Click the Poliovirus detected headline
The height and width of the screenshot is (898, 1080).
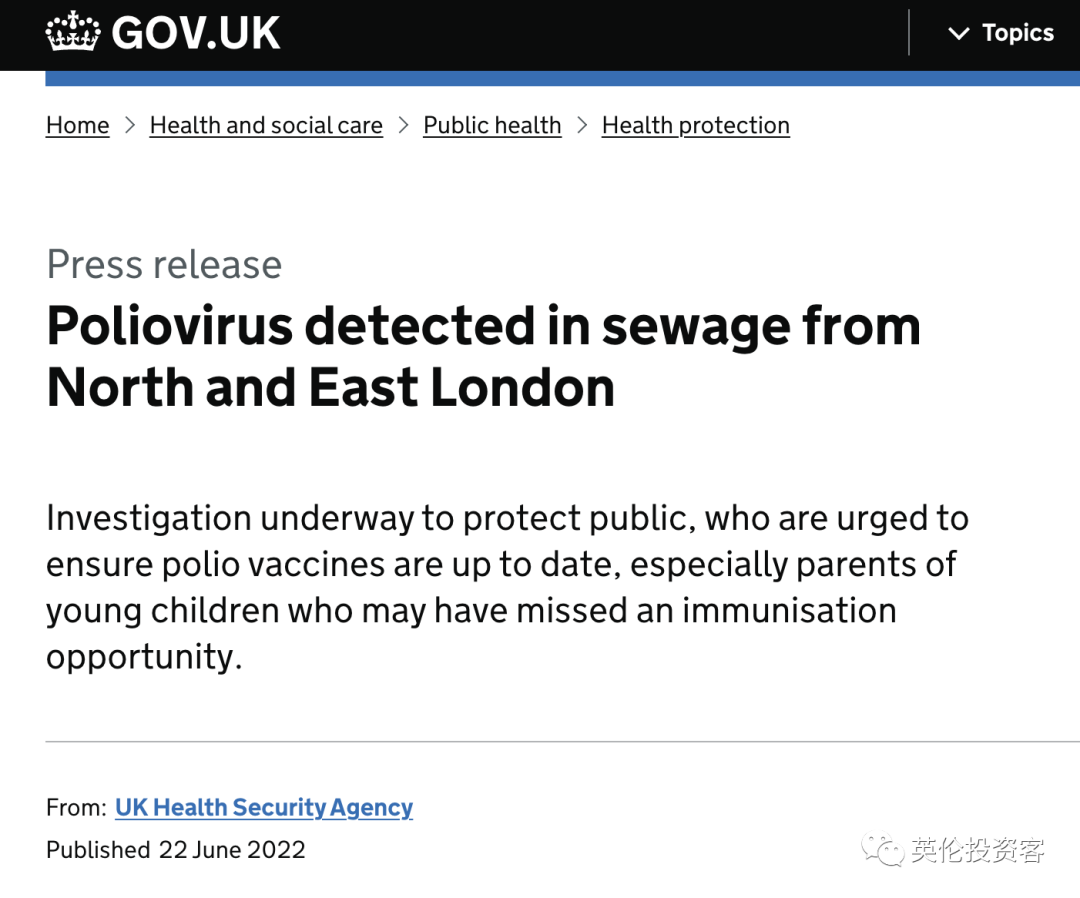484,357
